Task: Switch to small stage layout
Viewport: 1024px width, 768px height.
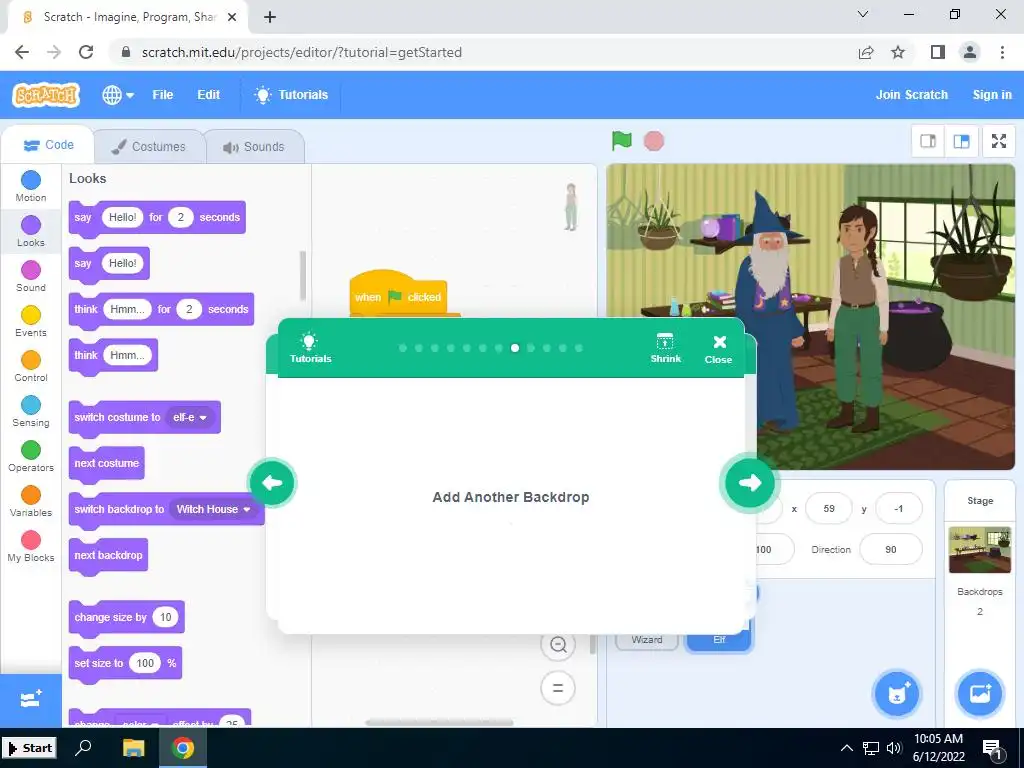Action: [x=928, y=141]
